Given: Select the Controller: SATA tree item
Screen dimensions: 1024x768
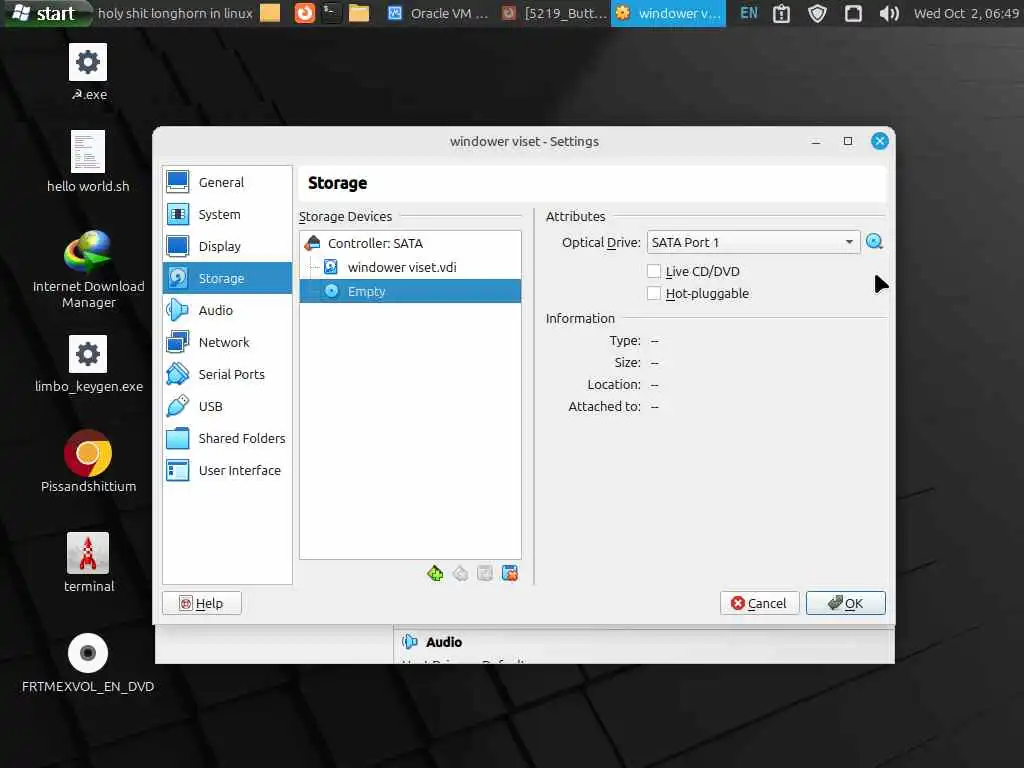Looking at the screenshot, I should 410,243.
